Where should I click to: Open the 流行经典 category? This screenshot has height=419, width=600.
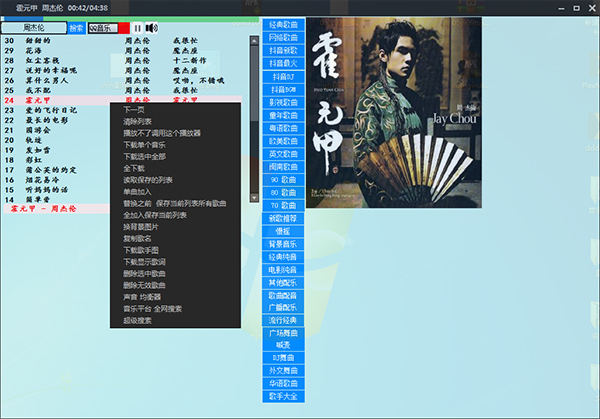pyautogui.click(x=283, y=320)
